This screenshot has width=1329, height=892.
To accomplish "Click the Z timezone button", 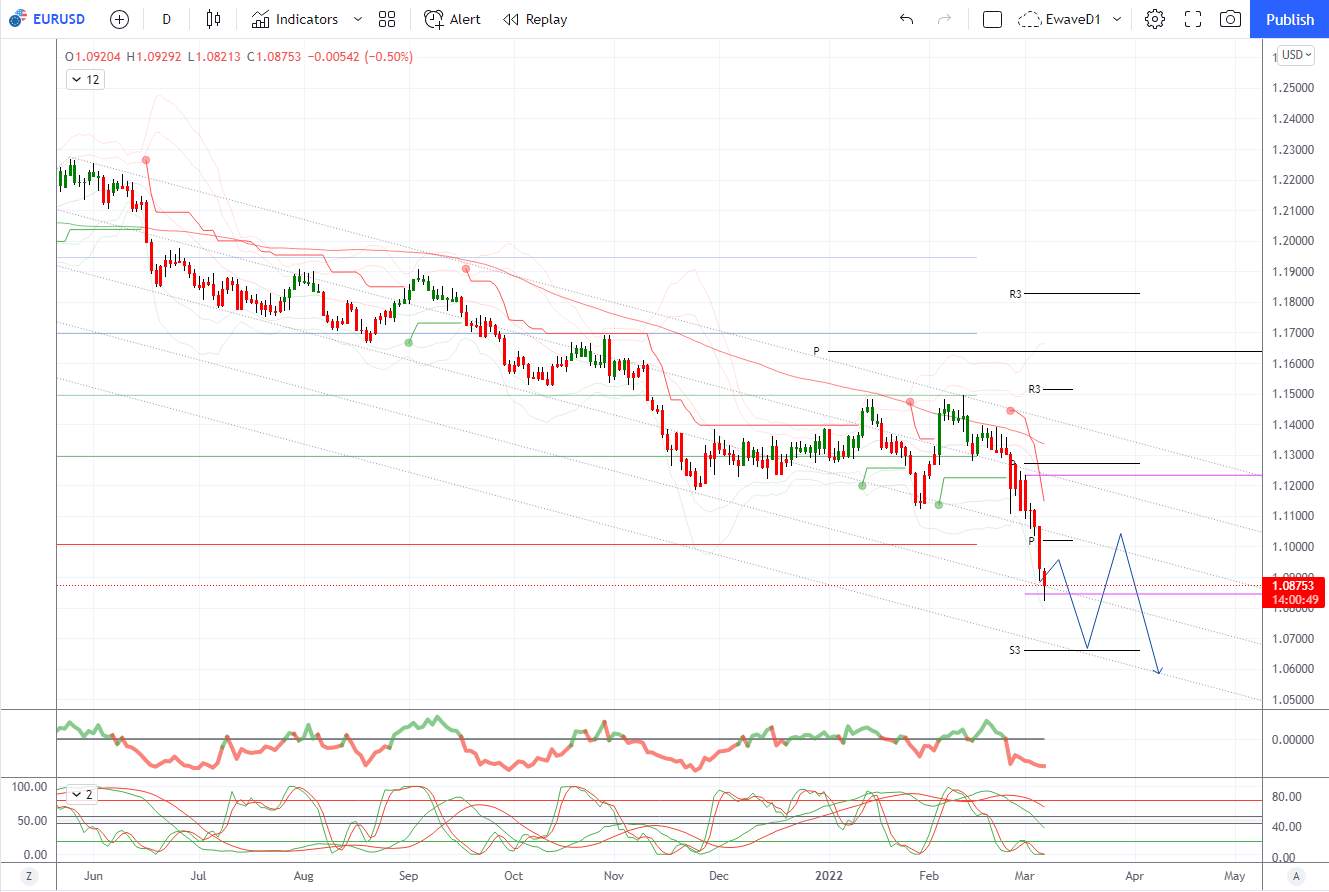I will [x=29, y=876].
